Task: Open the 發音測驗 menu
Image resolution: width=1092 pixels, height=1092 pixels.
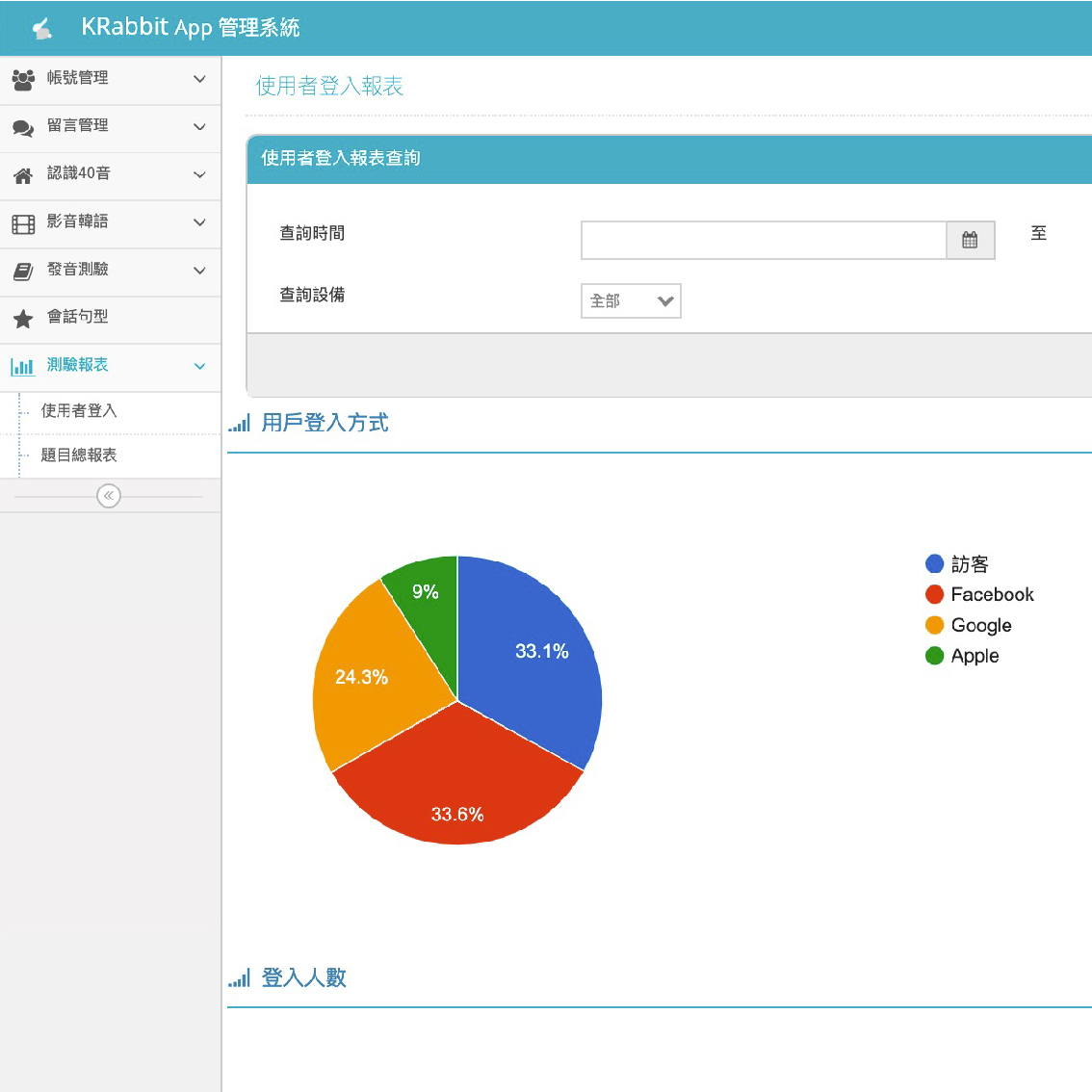Action: click(x=110, y=272)
